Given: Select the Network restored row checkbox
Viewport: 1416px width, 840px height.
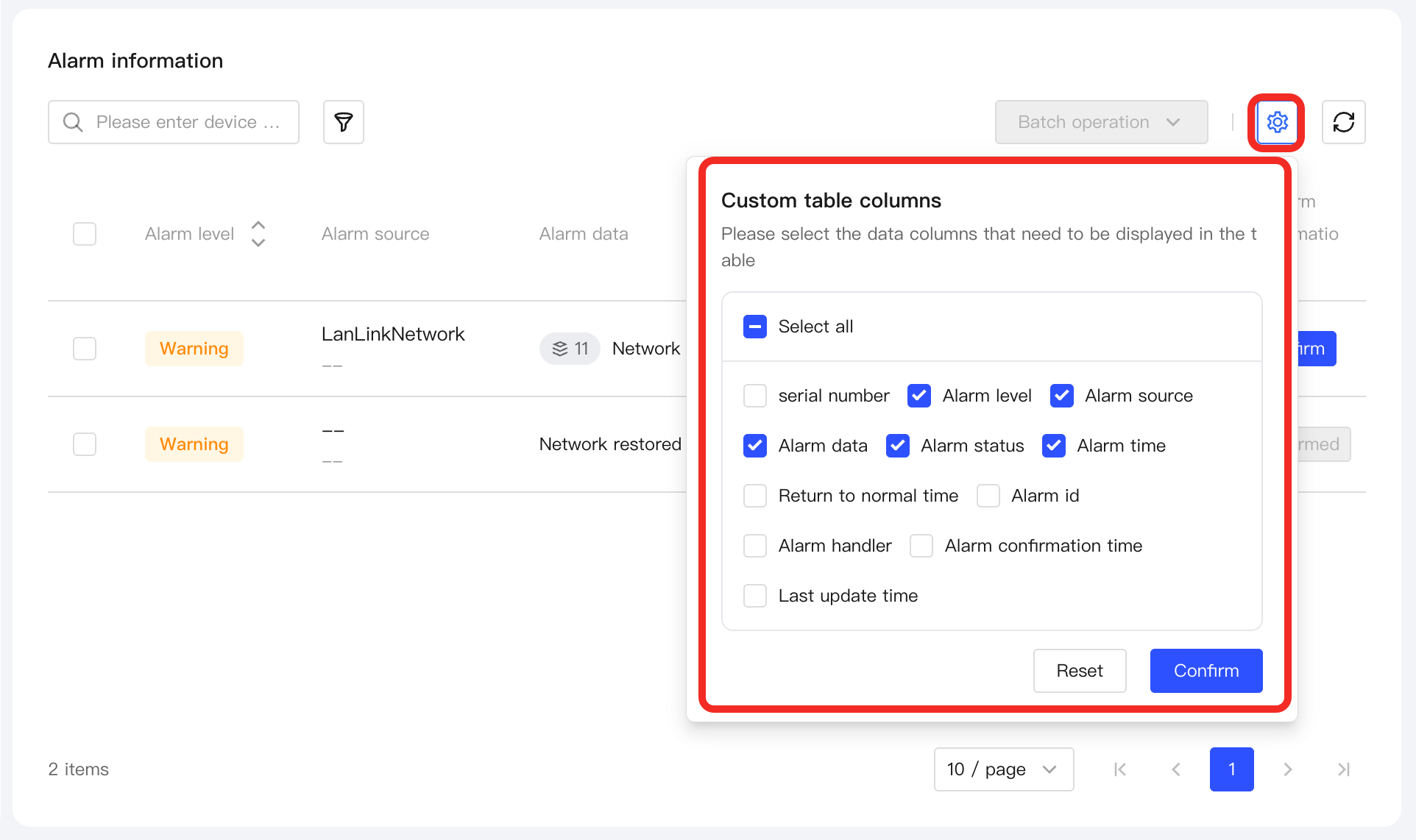Looking at the screenshot, I should [85, 444].
